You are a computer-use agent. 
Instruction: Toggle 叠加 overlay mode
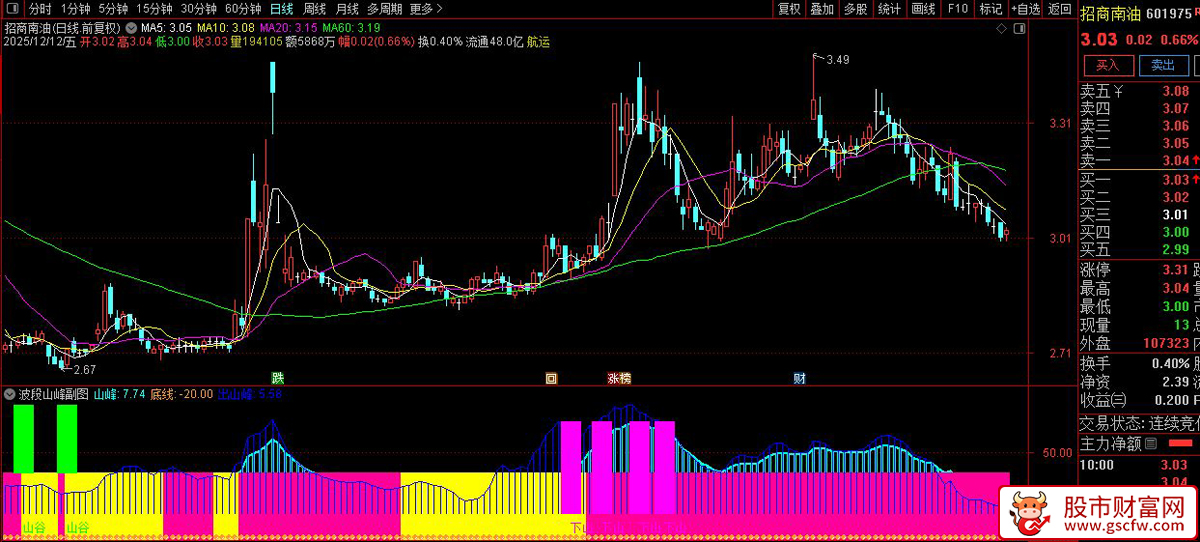click(821, 9)
